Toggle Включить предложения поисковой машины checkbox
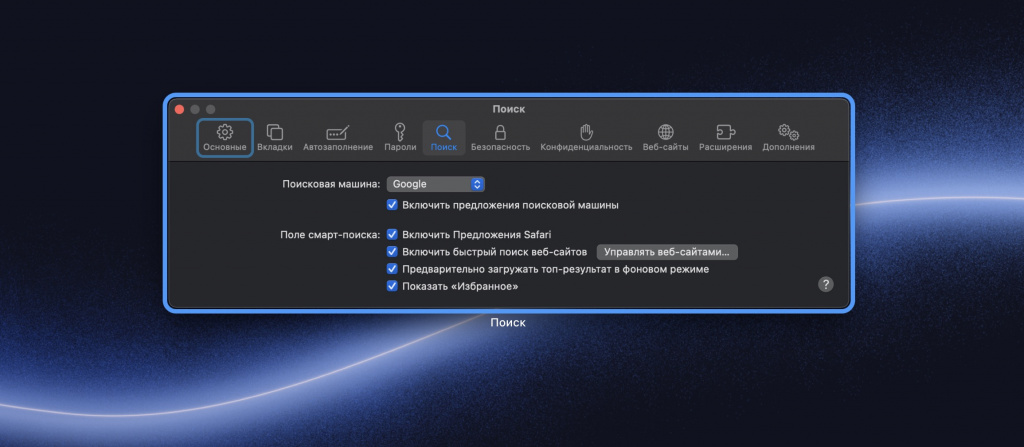Image resolution: width=1024 pixels, height=447 pixels. (x=392, y=205)
